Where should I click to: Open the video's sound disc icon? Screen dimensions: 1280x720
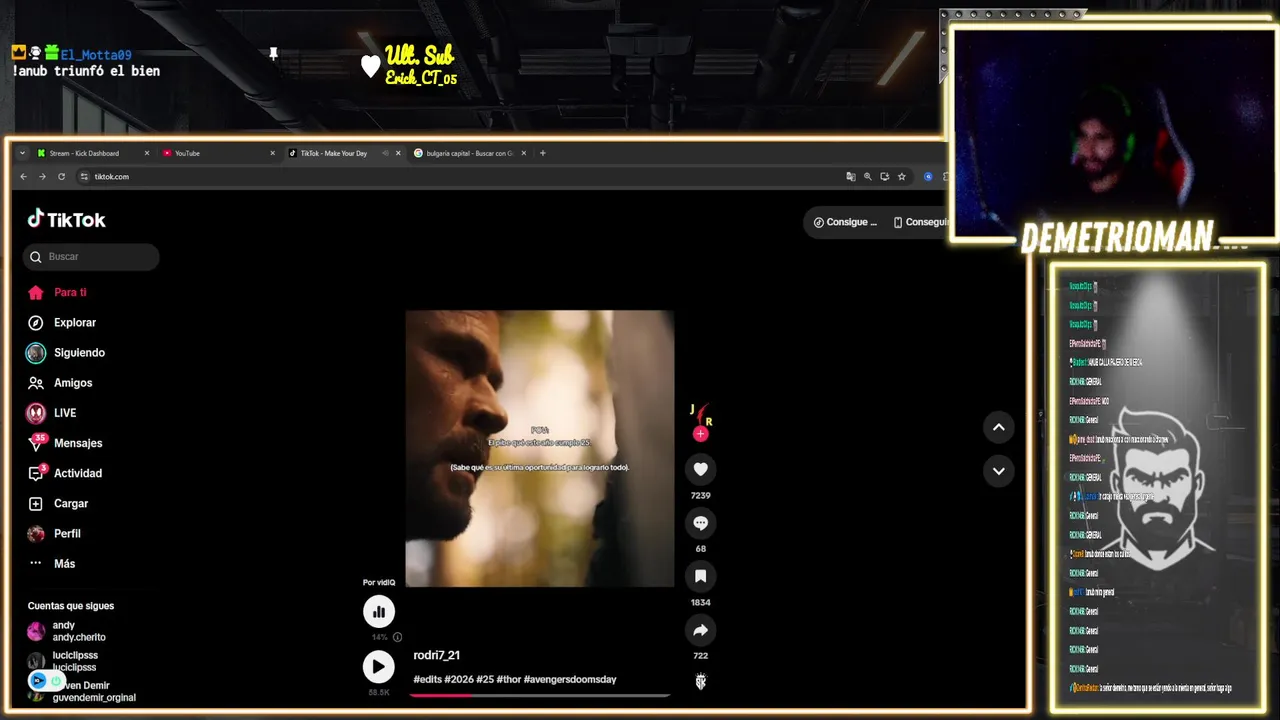(700, 681)
